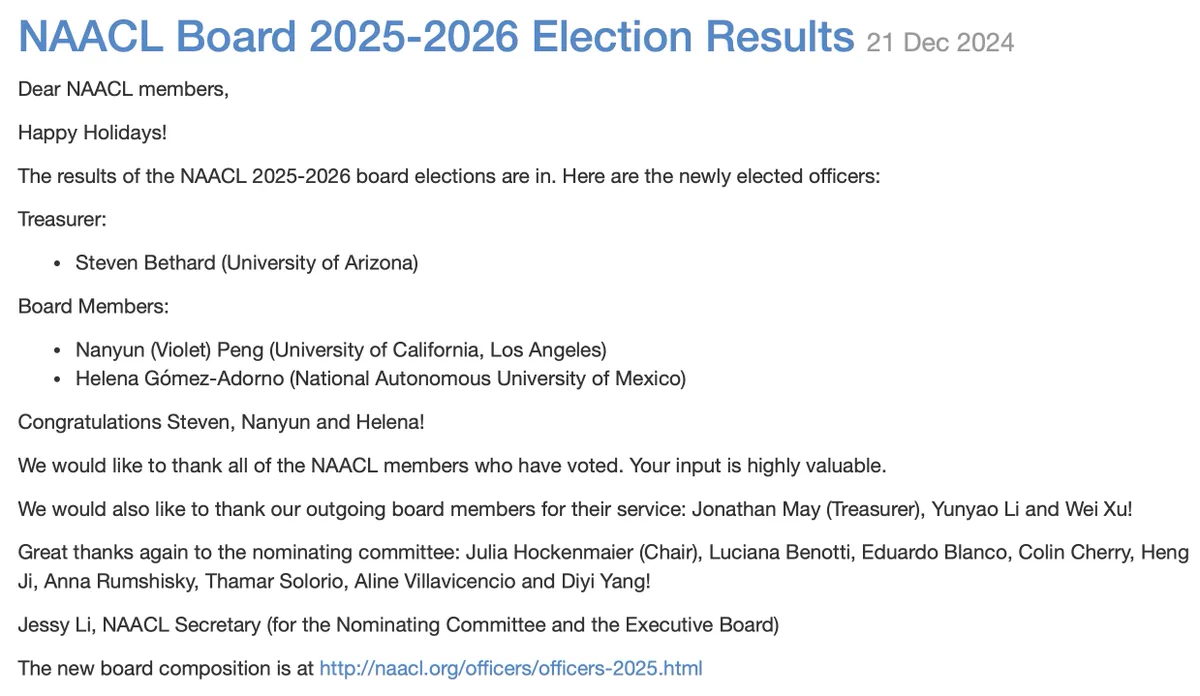
Task: Open the naacl.org officers-2025 link
Action: [511, 668]
